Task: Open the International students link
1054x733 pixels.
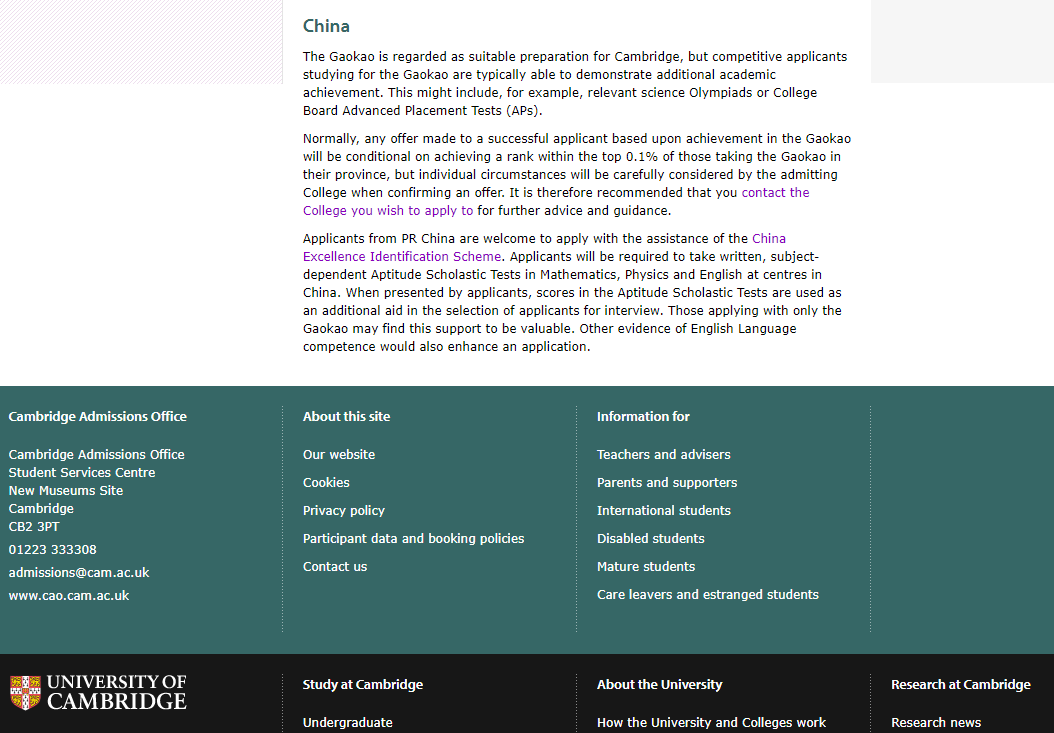Action: [663, 510]
